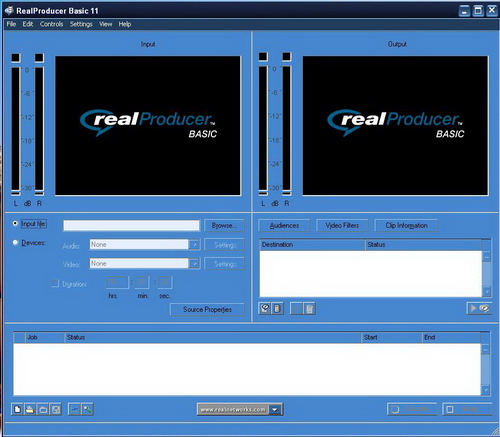Select the Input file radio button
This screenshot has height=437, width=500.
point(15,223)
